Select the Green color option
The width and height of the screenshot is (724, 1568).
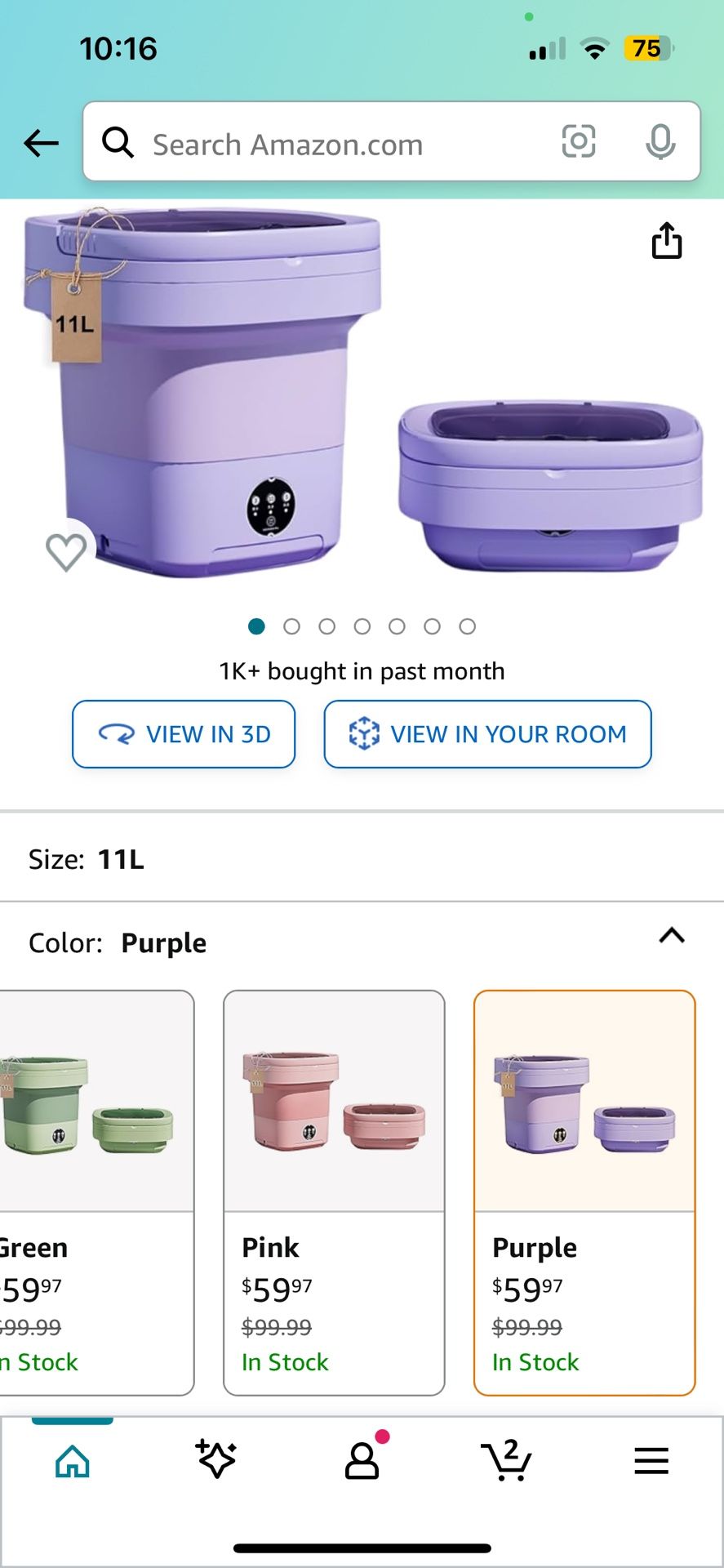(97, 1192)
